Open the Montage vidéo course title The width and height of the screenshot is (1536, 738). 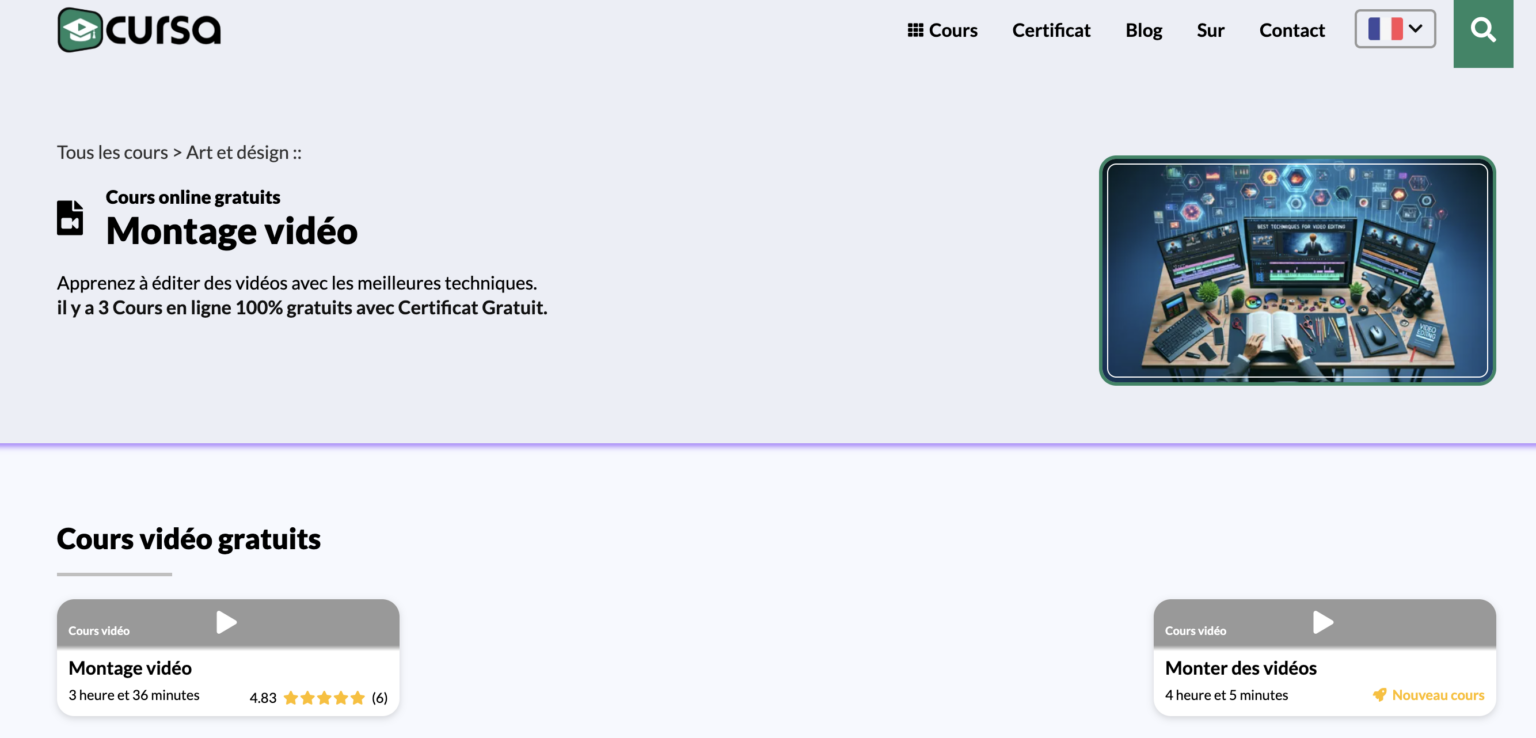130,668
